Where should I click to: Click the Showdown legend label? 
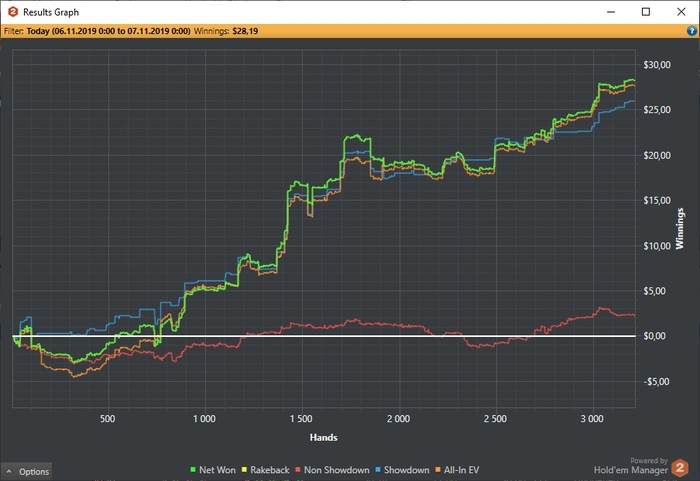(406, 470)
